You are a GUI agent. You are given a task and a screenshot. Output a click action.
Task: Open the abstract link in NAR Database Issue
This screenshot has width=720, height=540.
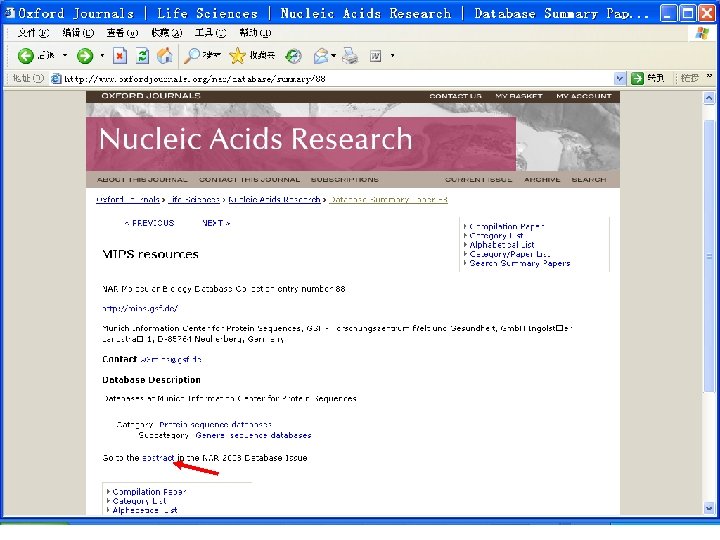pyautogui.click(x=158, y=458)
